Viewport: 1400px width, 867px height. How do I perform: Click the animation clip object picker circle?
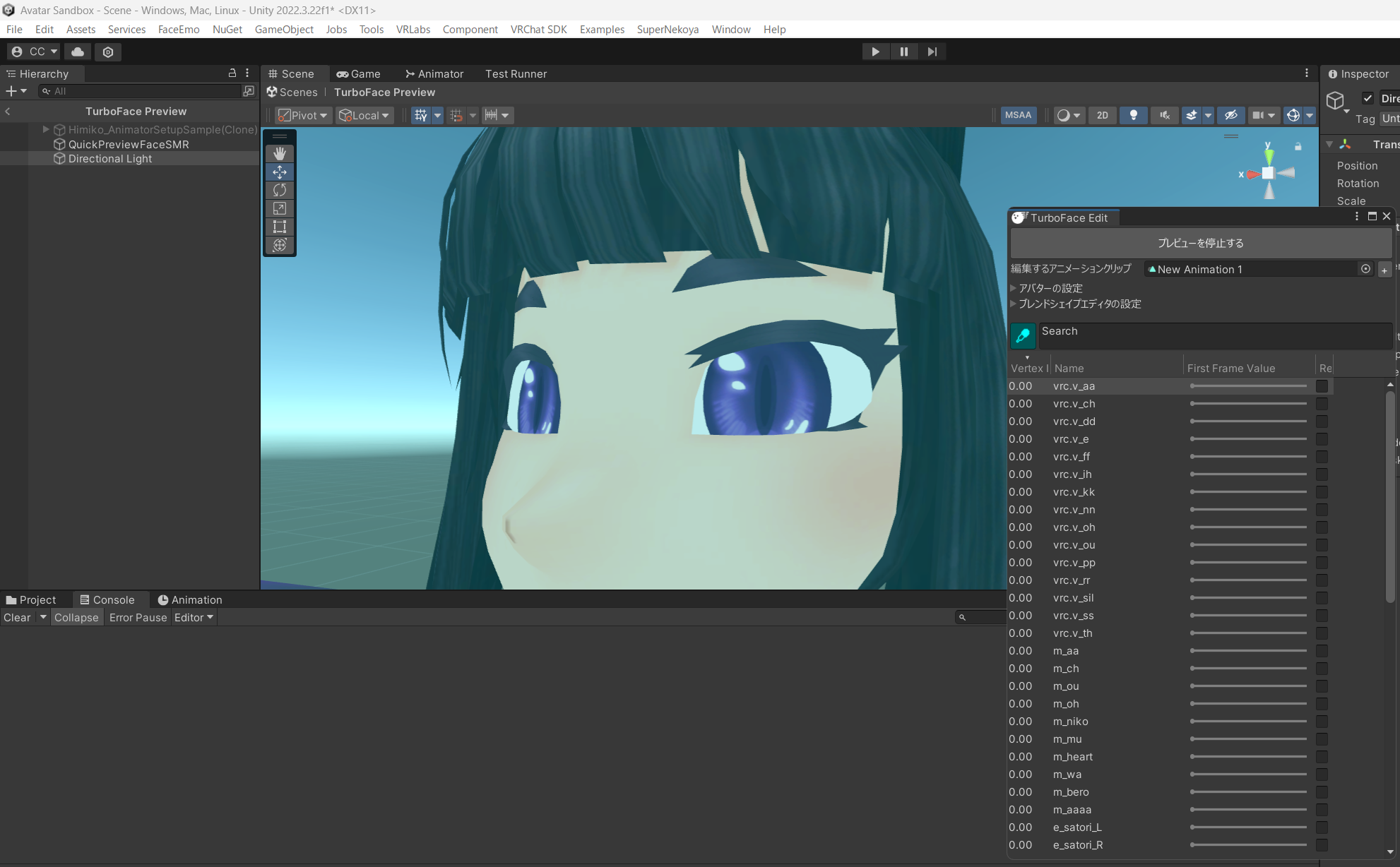[1365, 269]
